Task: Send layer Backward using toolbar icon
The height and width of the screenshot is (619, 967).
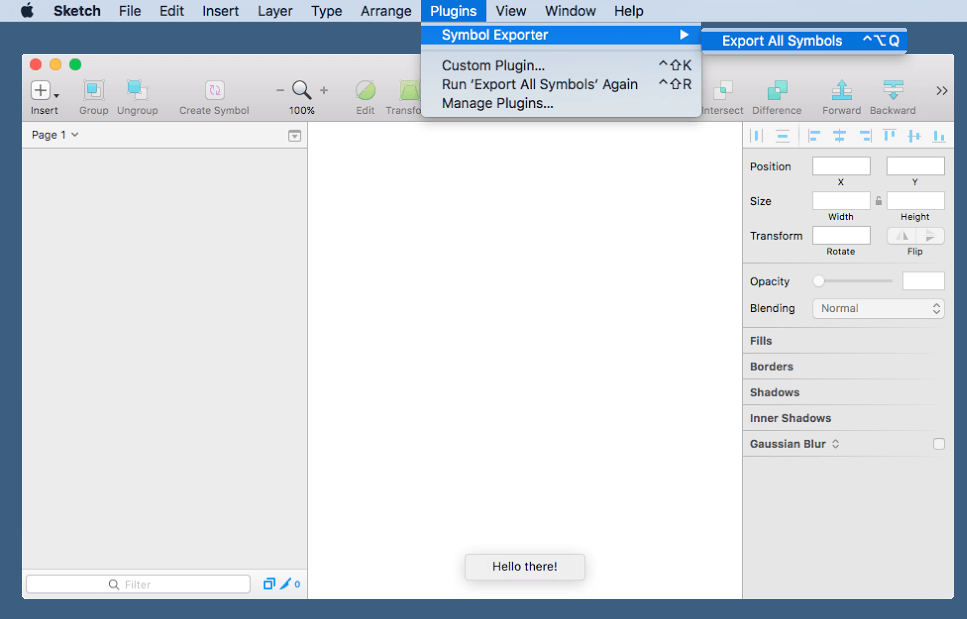Action: point(893,91)
